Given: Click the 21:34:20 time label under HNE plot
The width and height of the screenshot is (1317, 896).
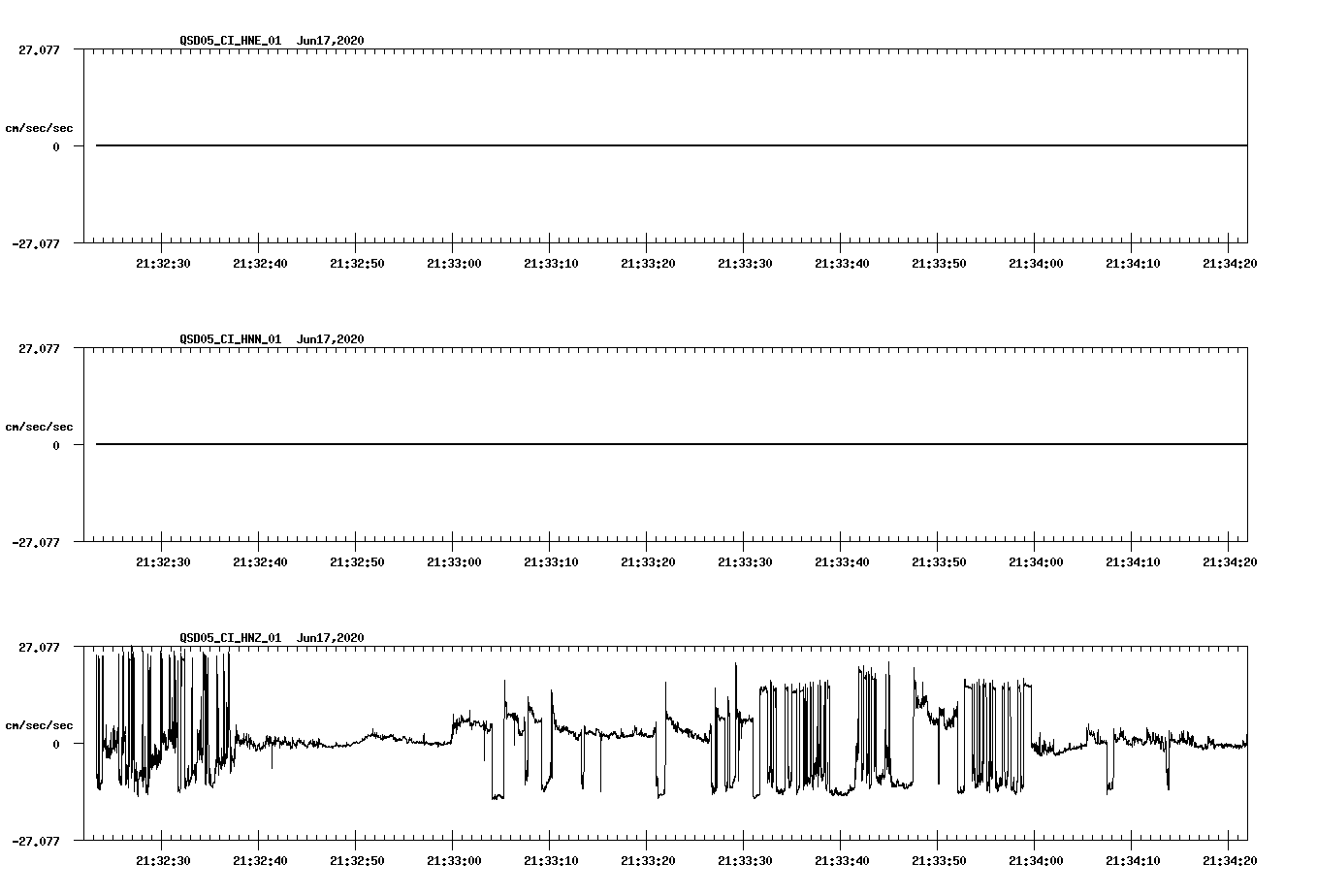Looking at the screenshot, I should [x=1230, y=264].
